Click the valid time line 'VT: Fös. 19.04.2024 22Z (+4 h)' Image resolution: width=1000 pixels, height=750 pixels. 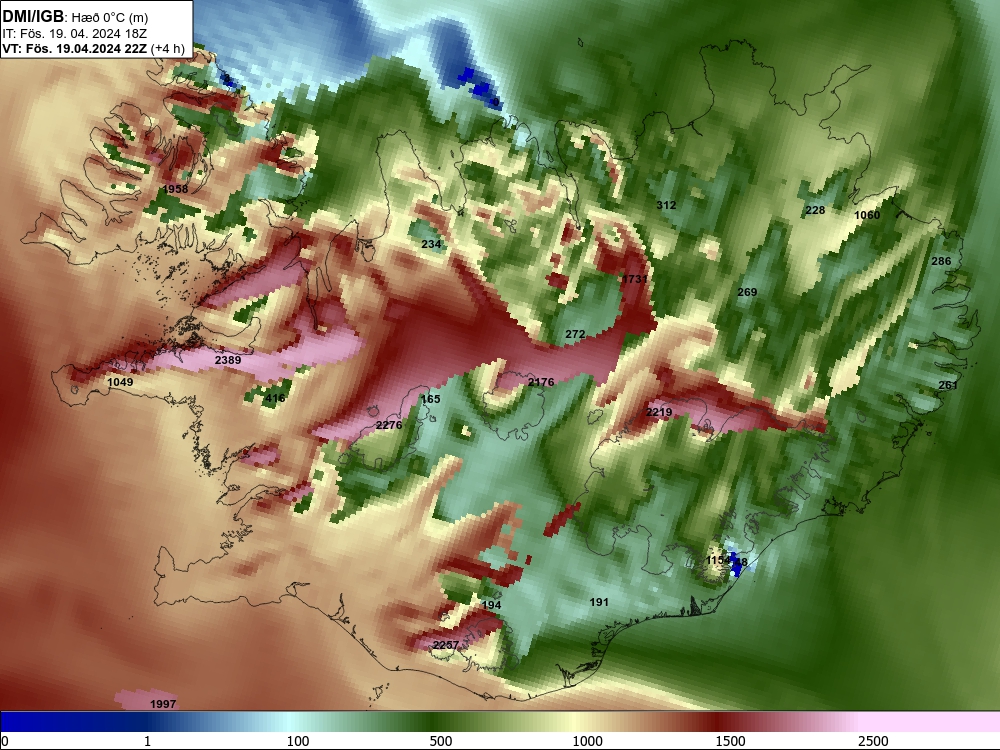click(x=94, y=48)
